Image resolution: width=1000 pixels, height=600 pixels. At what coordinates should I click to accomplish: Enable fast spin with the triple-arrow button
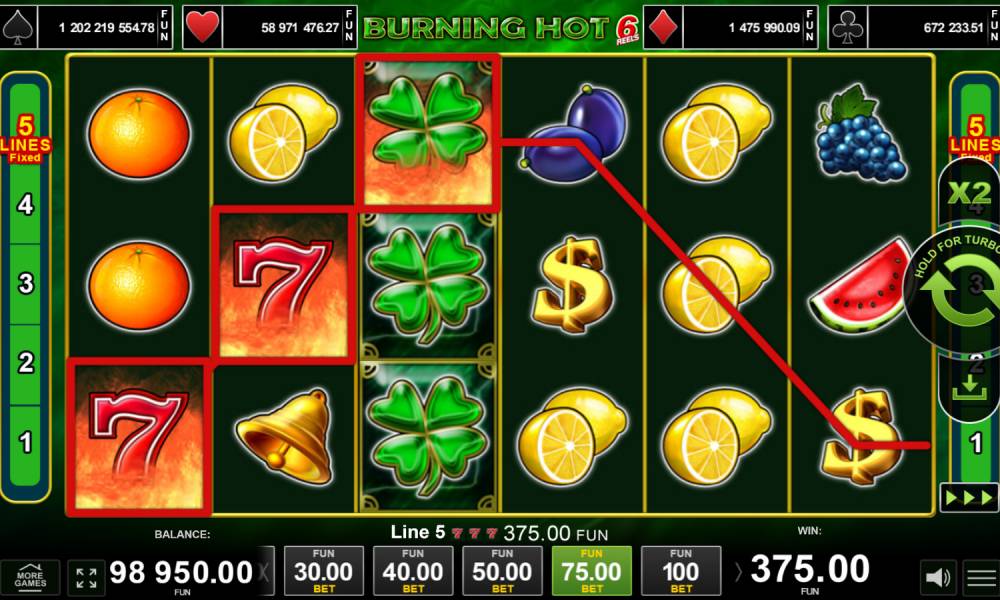[x=969, y=498]
